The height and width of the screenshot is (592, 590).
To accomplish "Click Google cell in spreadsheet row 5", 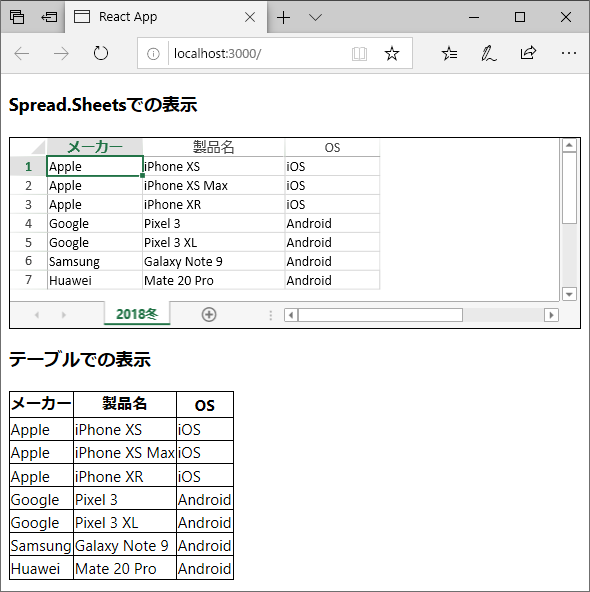I will point(95,242).
